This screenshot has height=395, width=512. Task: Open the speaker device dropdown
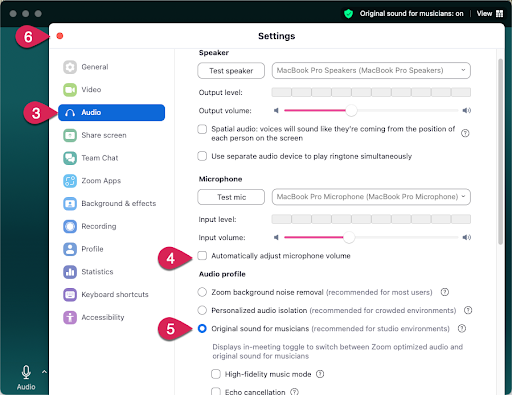pos(371,71)
